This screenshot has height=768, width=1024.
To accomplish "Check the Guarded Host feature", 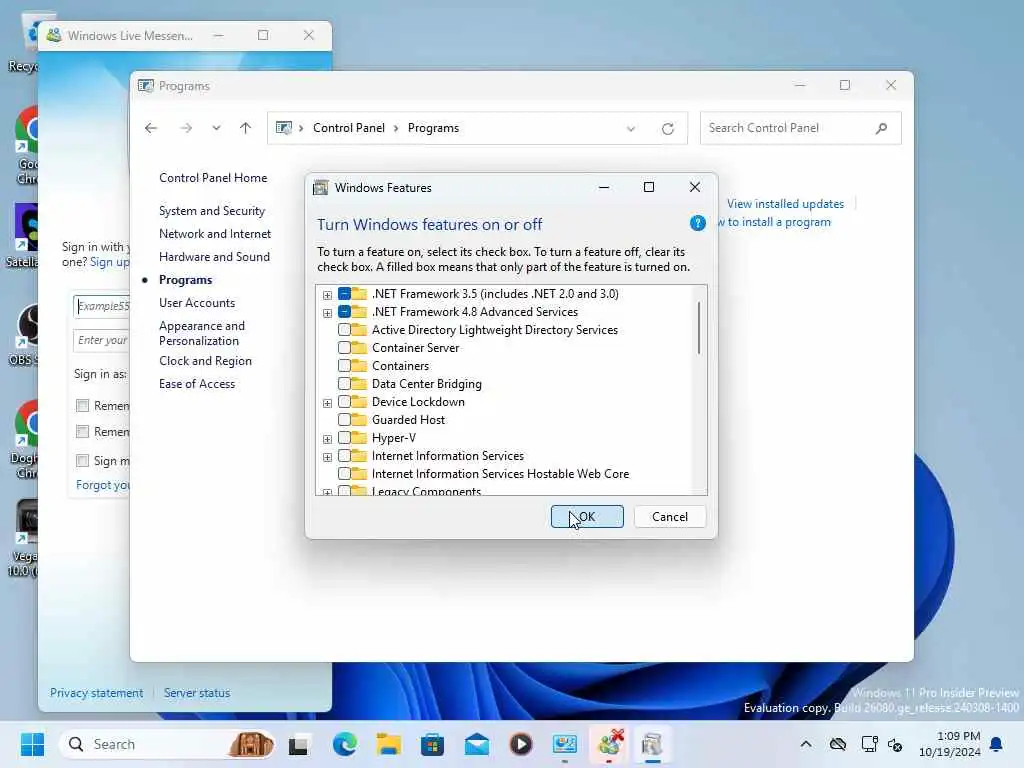I will point(344,420).
